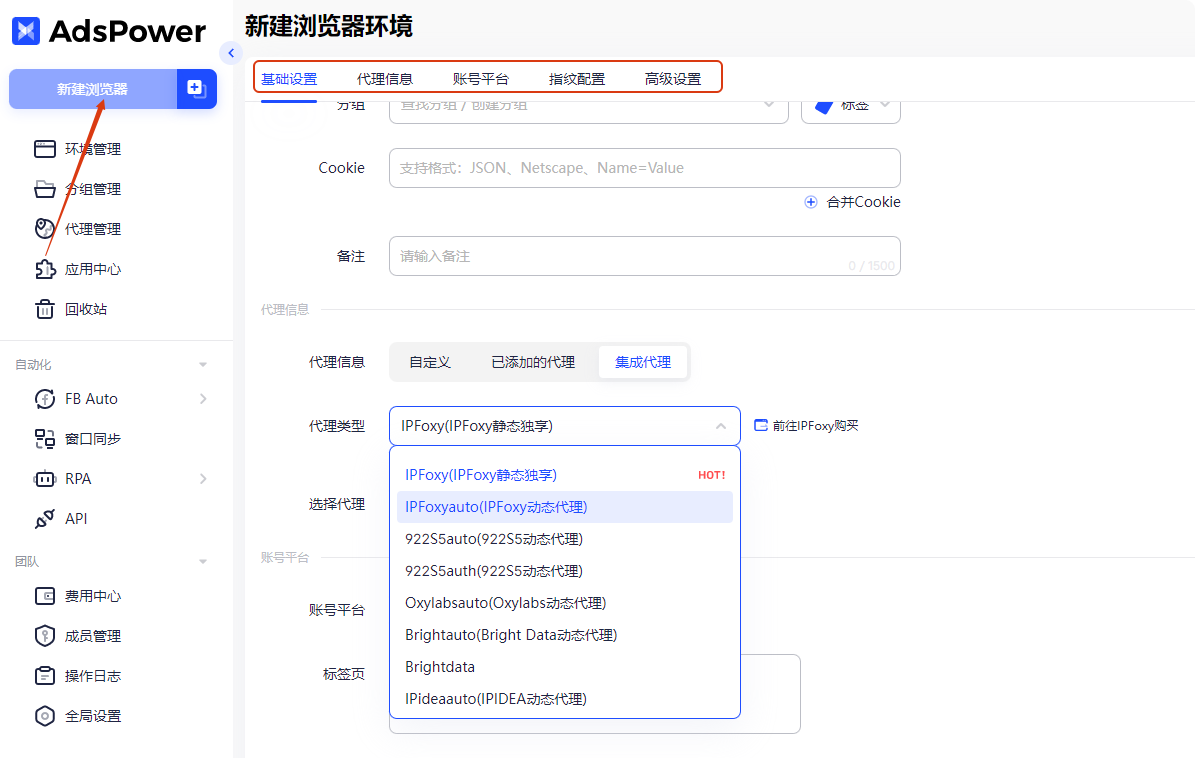Expand the RPA submenu arrow
Screen dimensions: 1195x758
pyautogui.click(x=203, y=478)
